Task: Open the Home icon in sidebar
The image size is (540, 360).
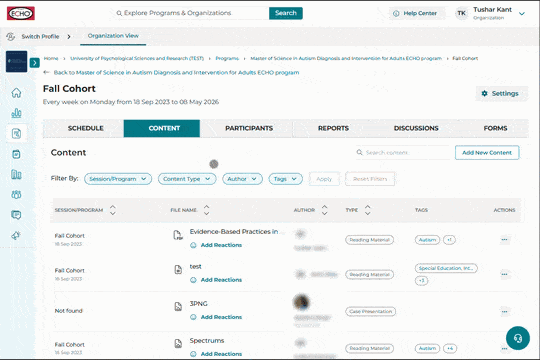Action: point(16,93)
